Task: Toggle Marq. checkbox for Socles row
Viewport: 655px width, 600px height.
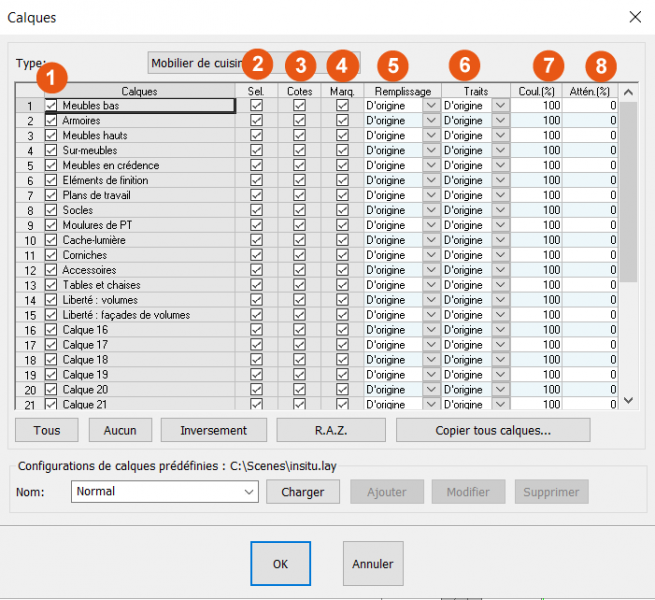Action: pyautogui.click(x=342, y=210)
